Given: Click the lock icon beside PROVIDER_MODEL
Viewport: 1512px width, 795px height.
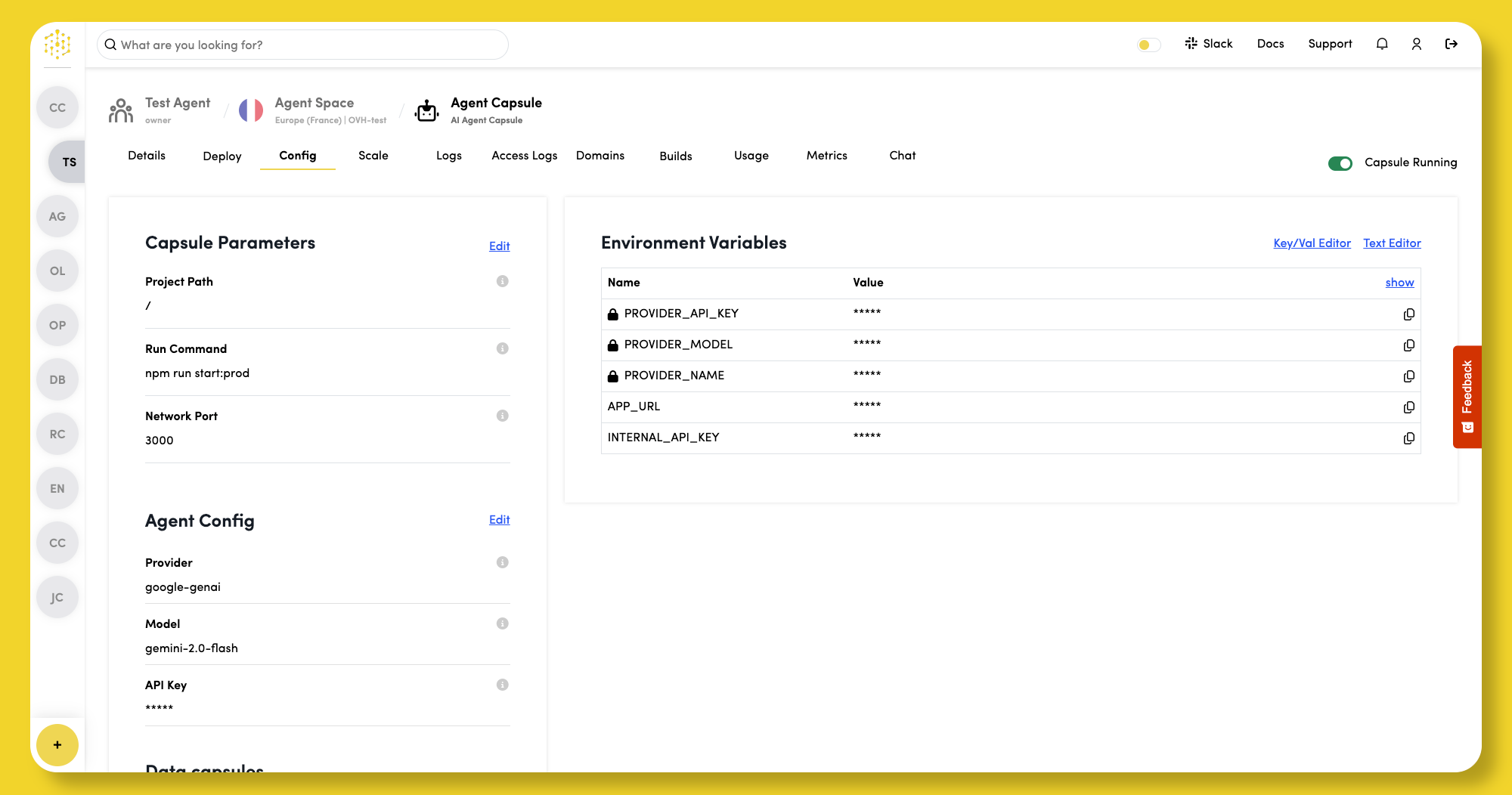Looking at the screenshot, I should [x=612, y=345].
